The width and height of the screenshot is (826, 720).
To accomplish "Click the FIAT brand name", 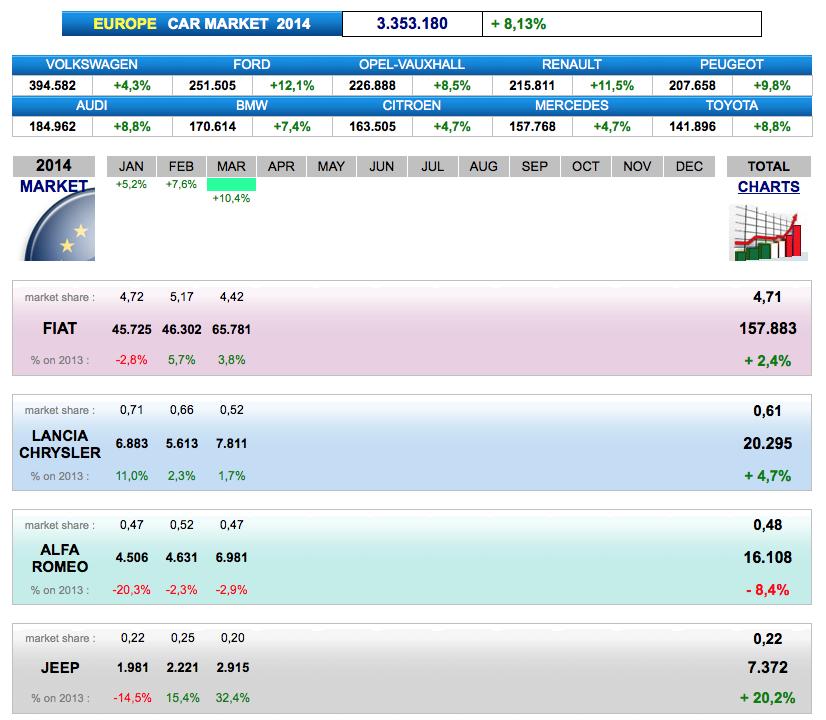I will click(x=60, y=329).
